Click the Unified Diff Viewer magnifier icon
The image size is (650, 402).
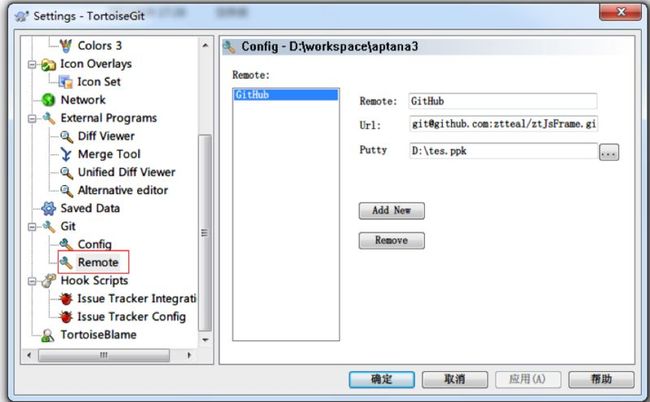(66, 172)
